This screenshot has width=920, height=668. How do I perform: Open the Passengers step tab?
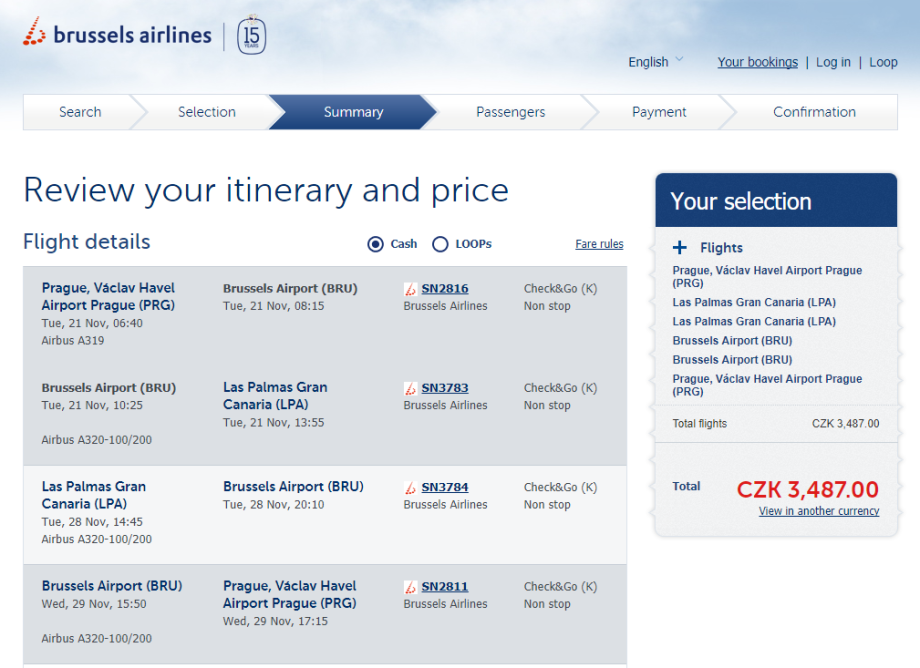pyautogui.click(x=510, y=112)
